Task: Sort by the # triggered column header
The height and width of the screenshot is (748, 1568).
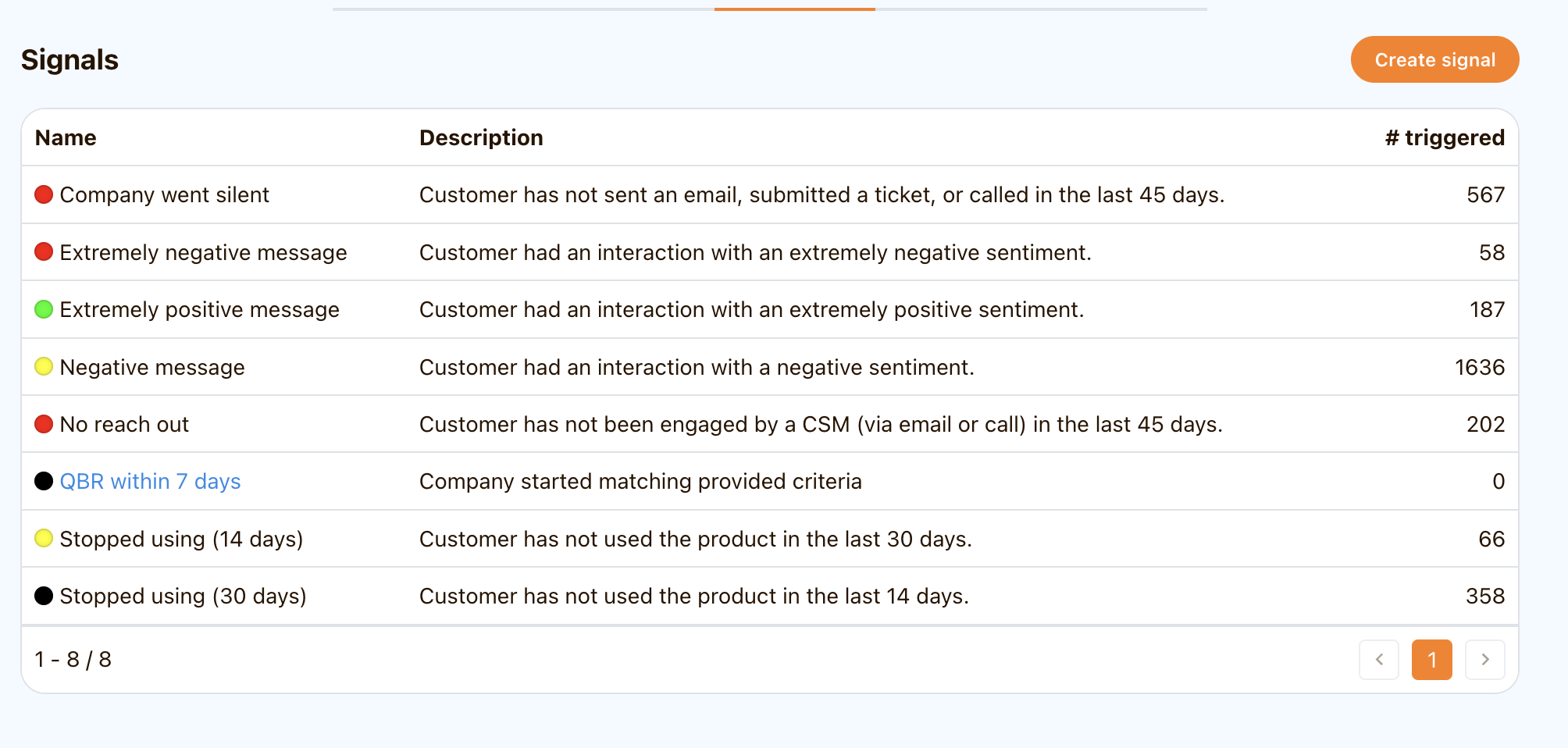Action: (1445, 137)
